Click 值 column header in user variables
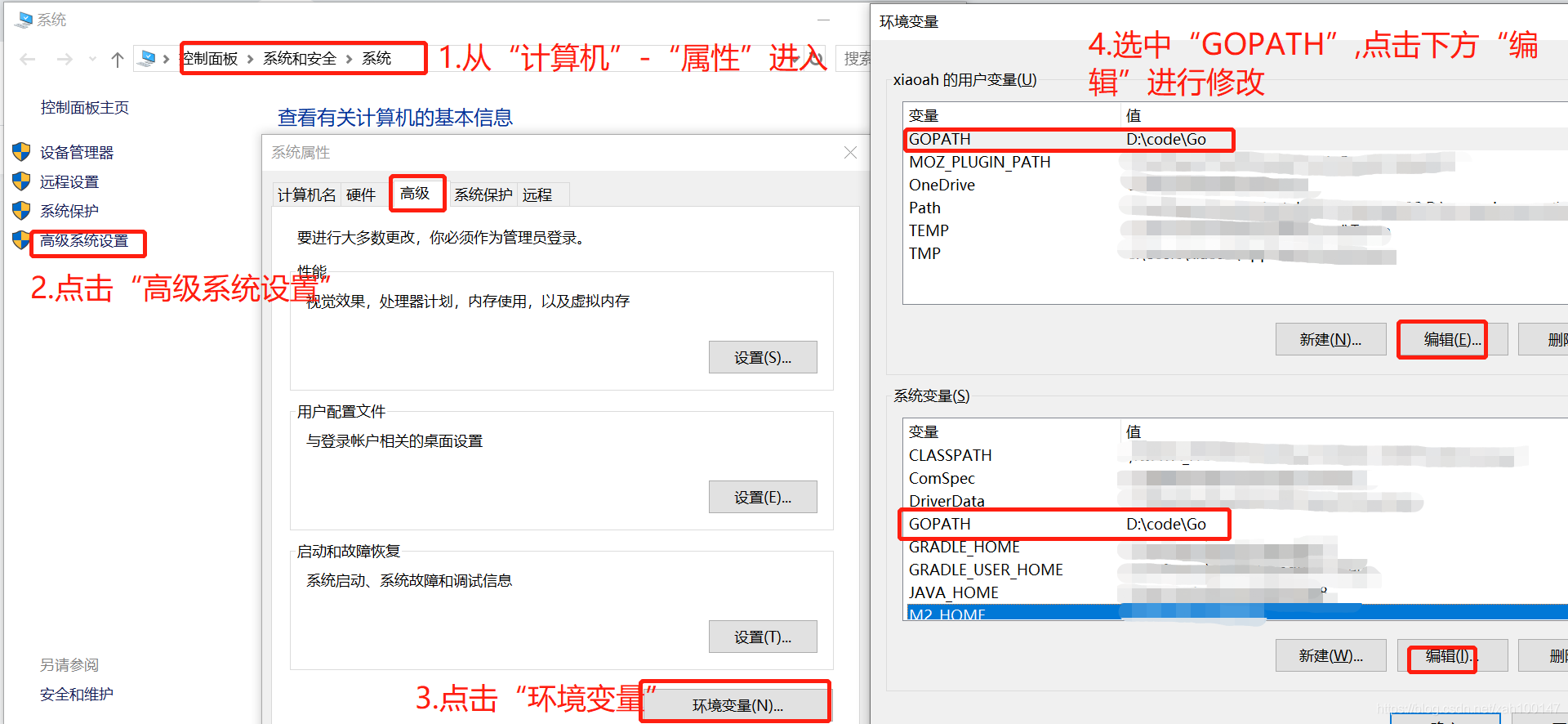 [x=1343, y=115]
